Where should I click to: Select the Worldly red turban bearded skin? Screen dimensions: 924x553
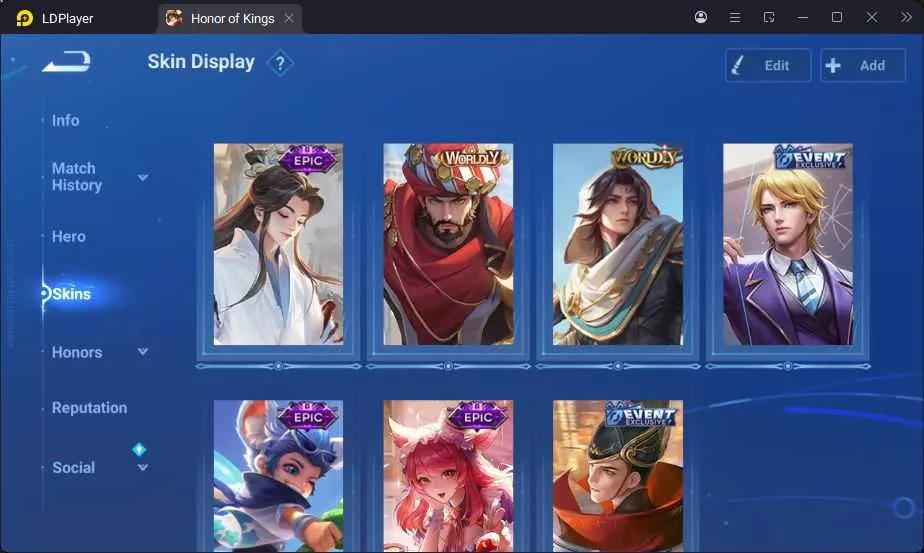coord(448,244)
